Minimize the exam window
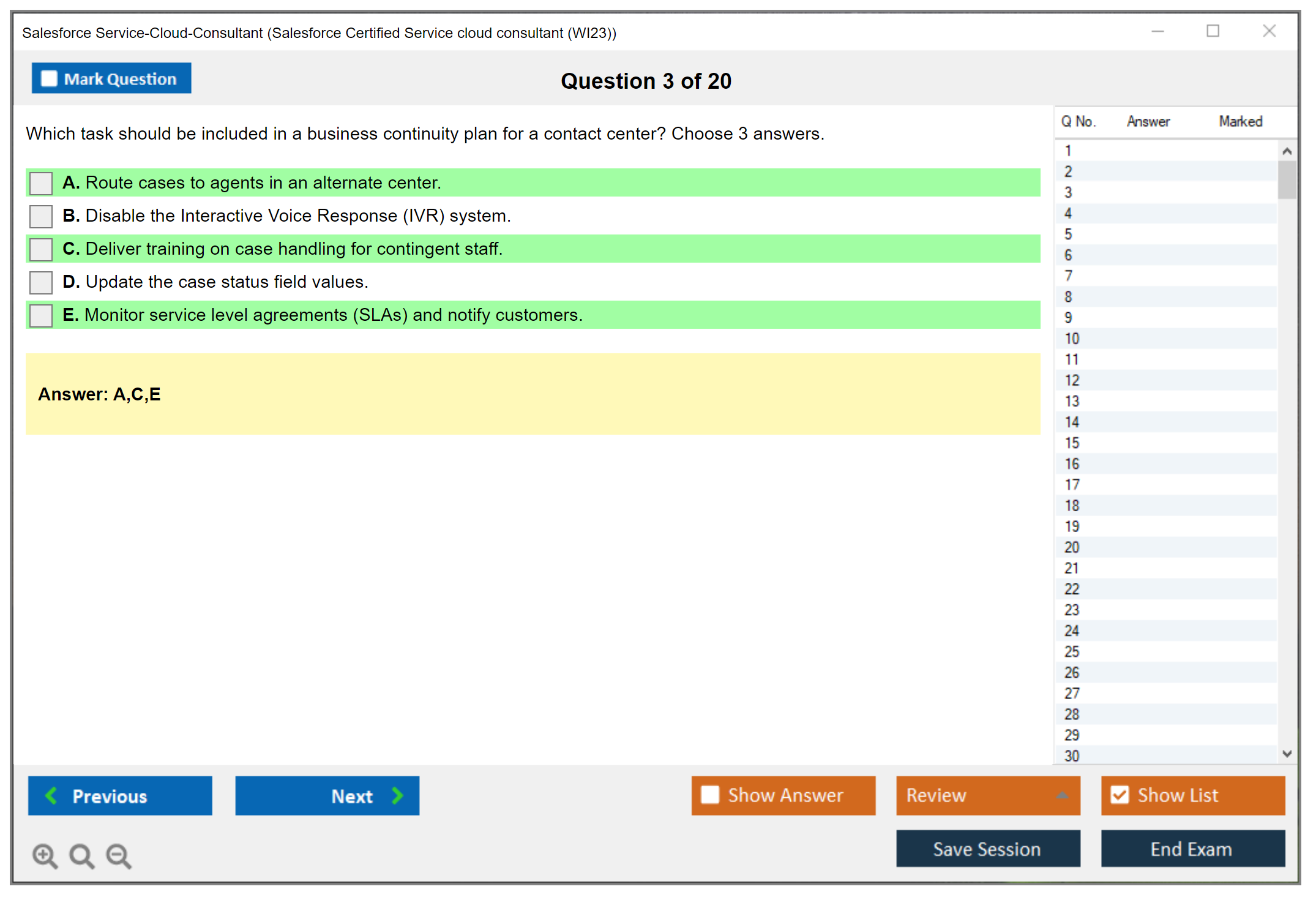 click(x=1157, y=31)
